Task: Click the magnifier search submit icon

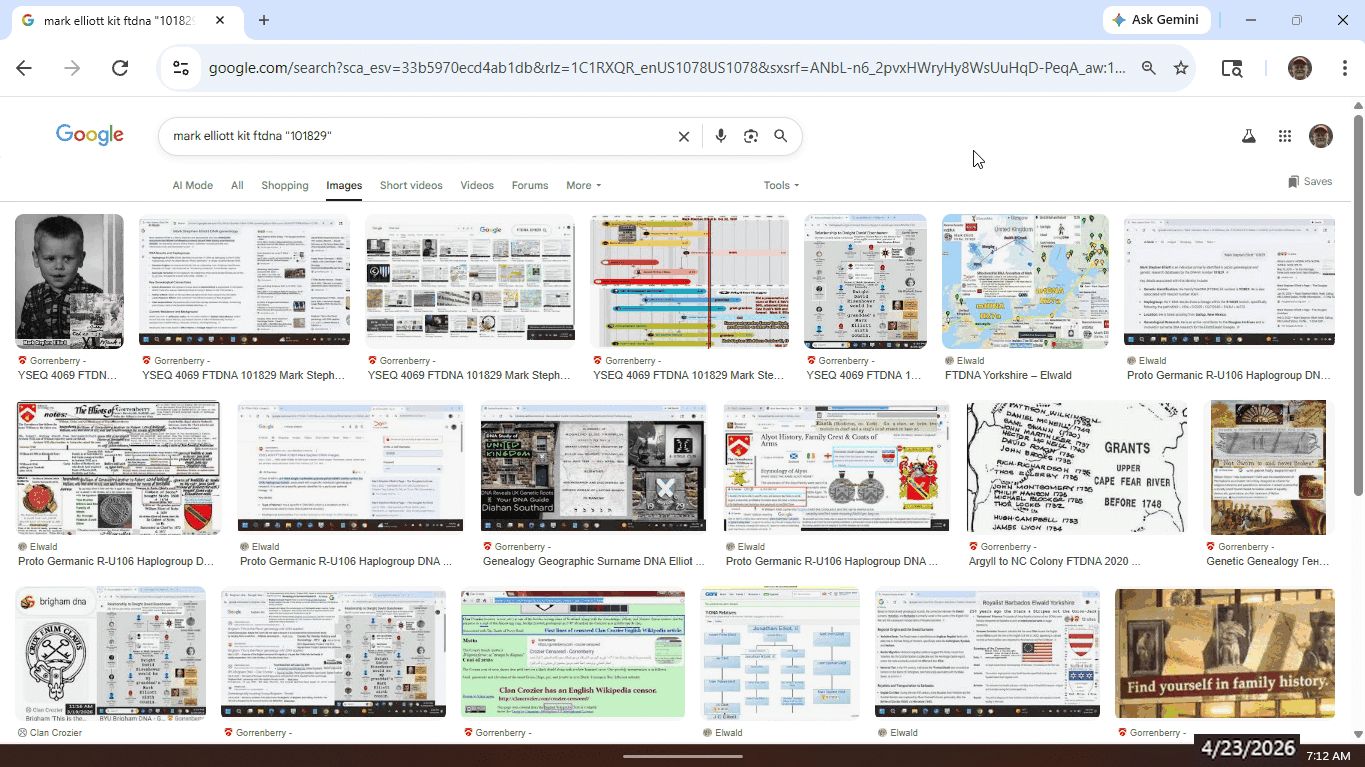Action: pyautogui.click(x=781, y=136)
